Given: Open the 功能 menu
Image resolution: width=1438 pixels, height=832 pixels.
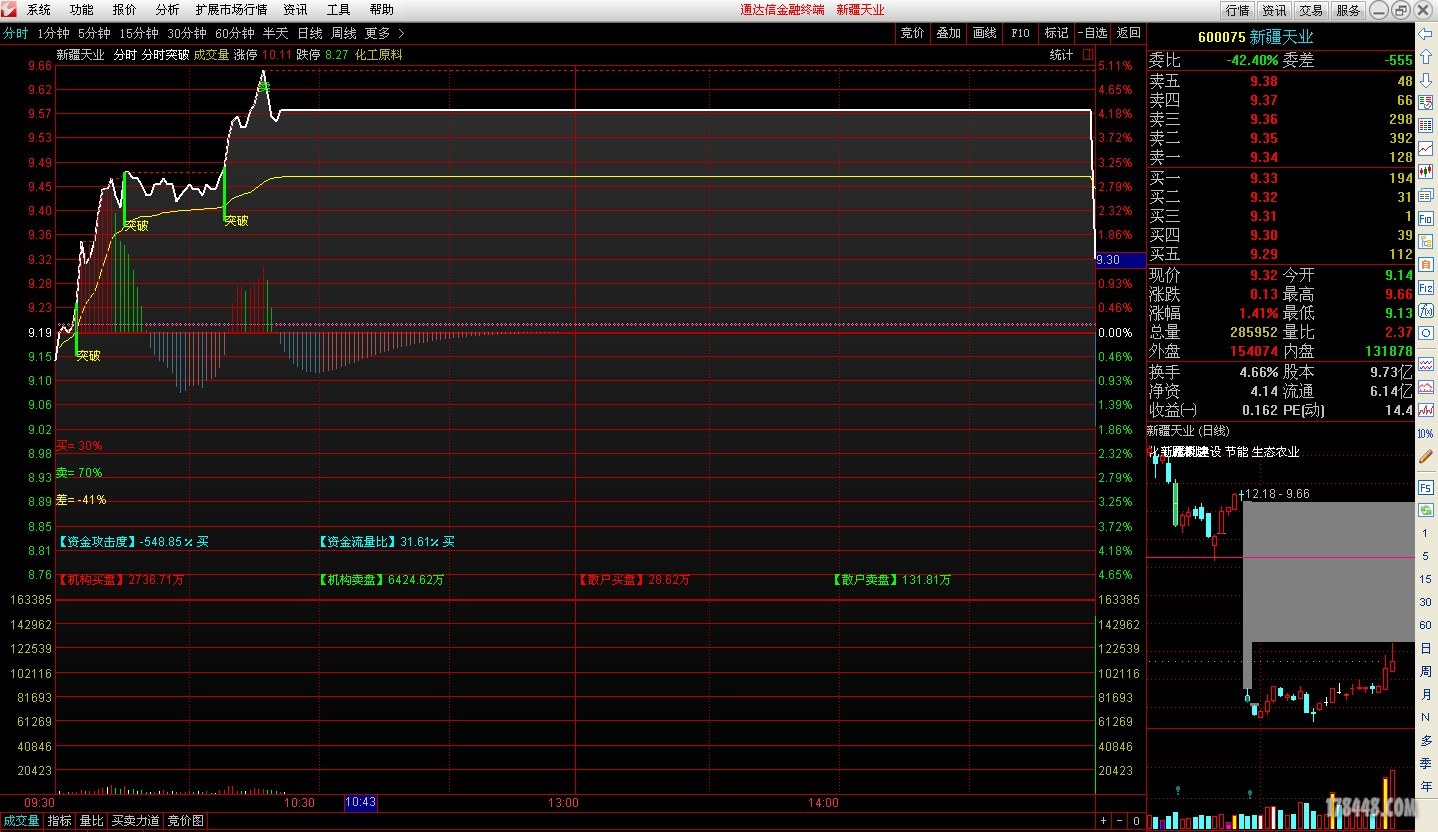Looking at the screenshot, I should click(82, 10).
